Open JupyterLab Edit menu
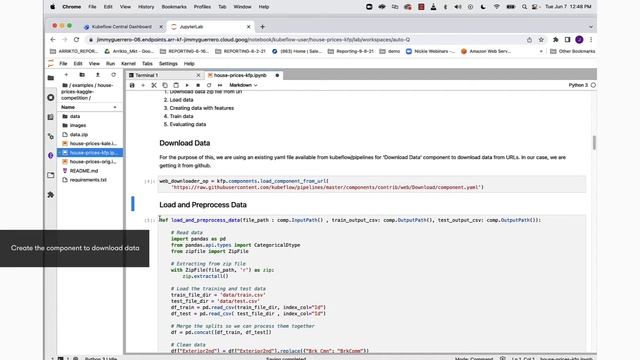This screenshot has height=360, width=640. (x=78, y=64)
